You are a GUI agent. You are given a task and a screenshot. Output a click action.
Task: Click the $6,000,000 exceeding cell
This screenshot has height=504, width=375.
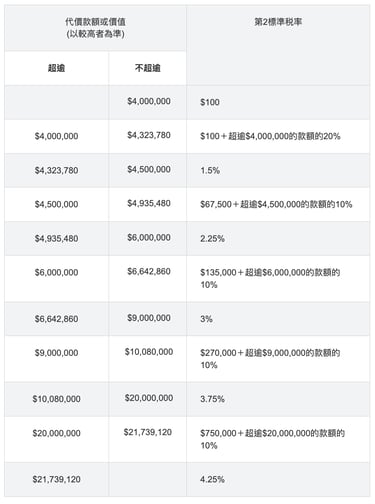pos(56,279)
